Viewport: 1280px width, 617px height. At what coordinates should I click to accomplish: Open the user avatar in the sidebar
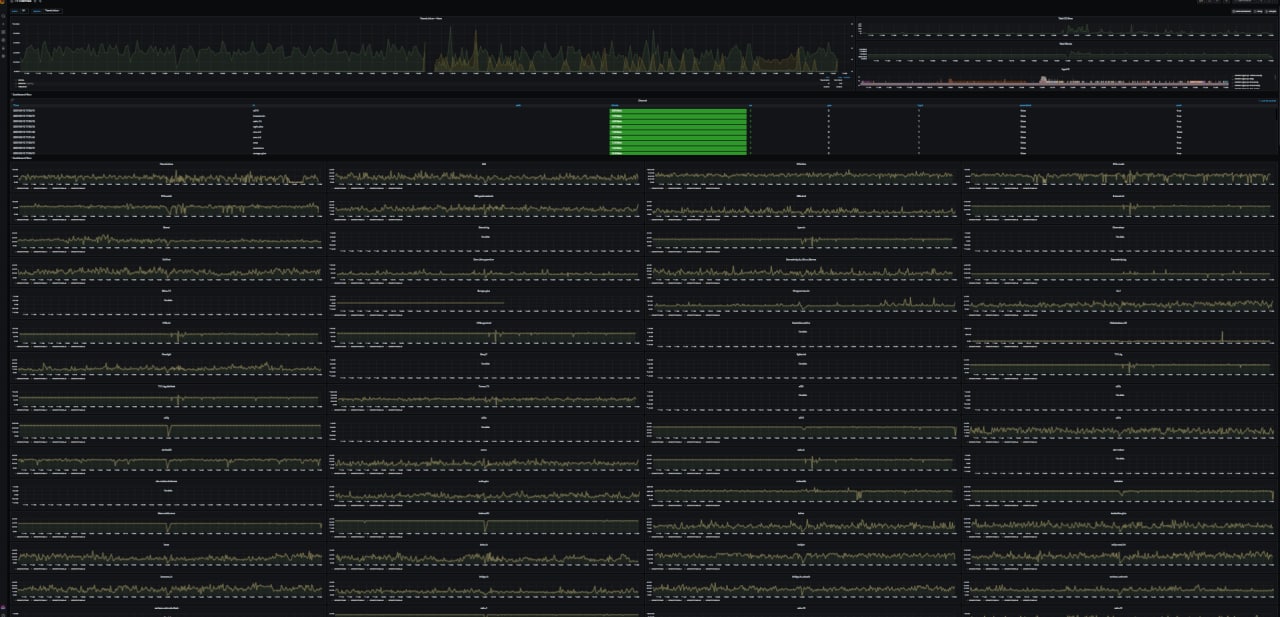pyautogui.click(x=3, y=607)
